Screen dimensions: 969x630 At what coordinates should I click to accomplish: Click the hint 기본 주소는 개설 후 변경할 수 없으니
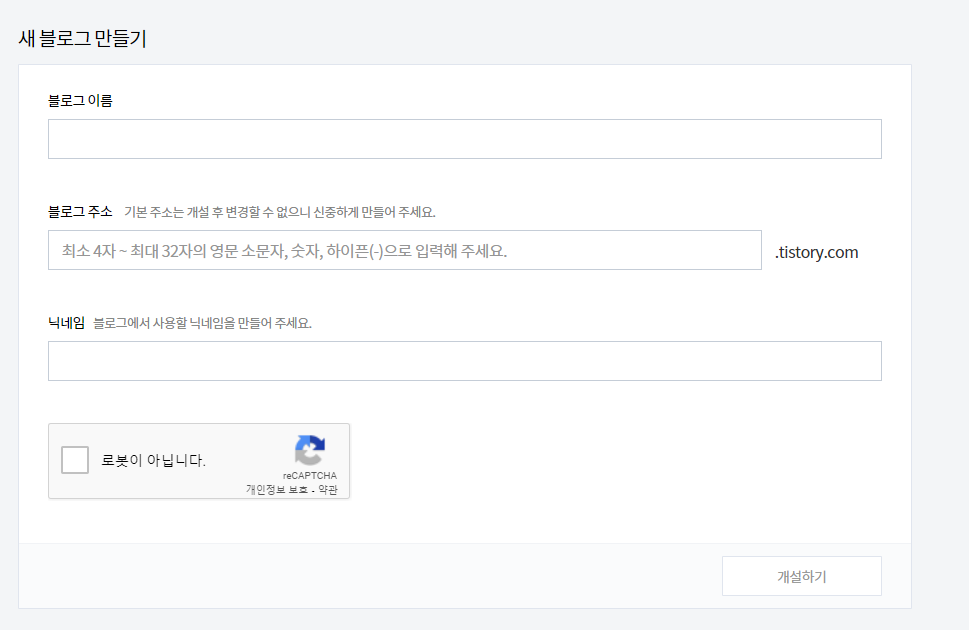(x=217, y=212)
